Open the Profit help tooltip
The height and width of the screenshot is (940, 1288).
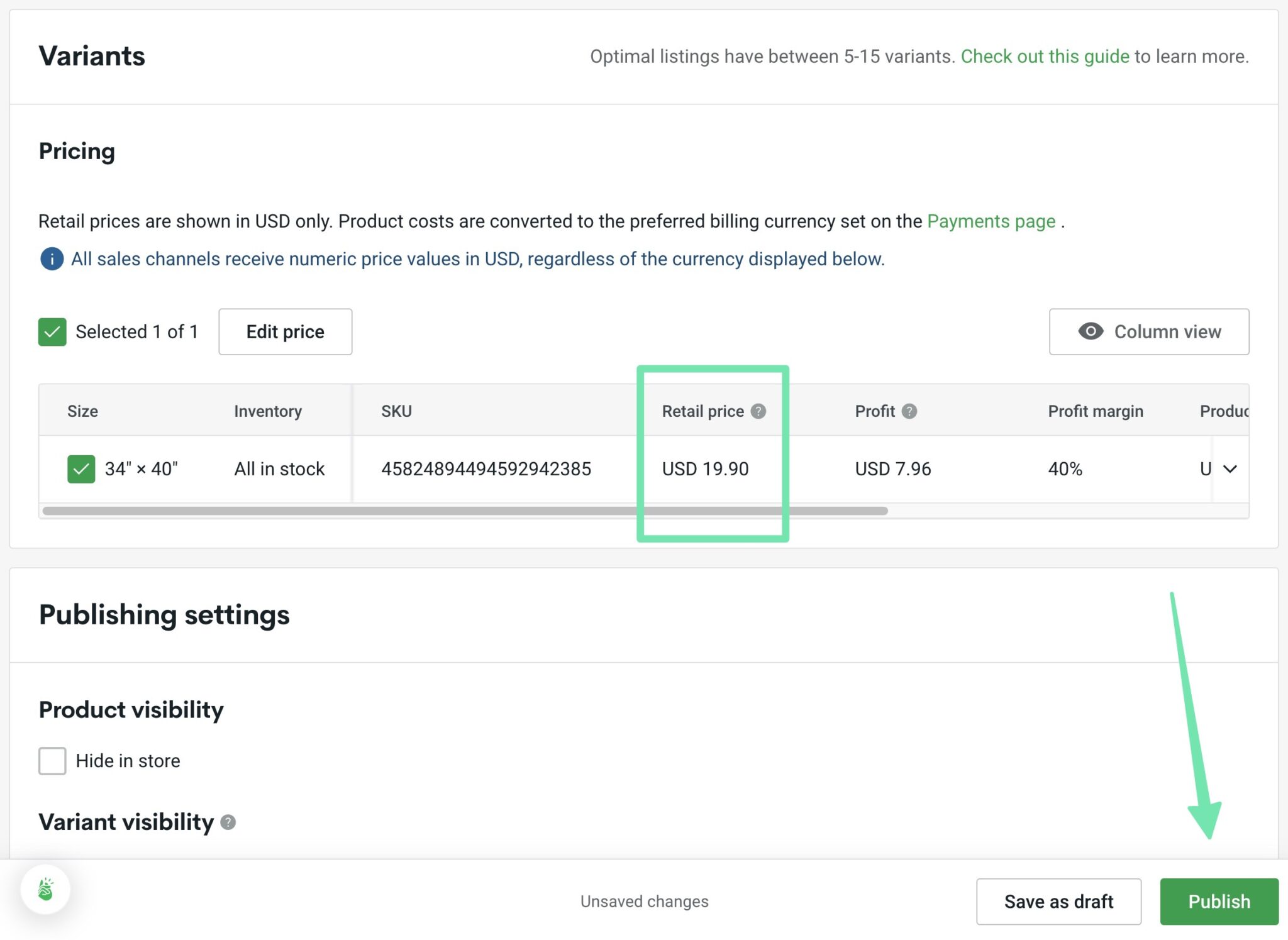(x=909, y=411)
